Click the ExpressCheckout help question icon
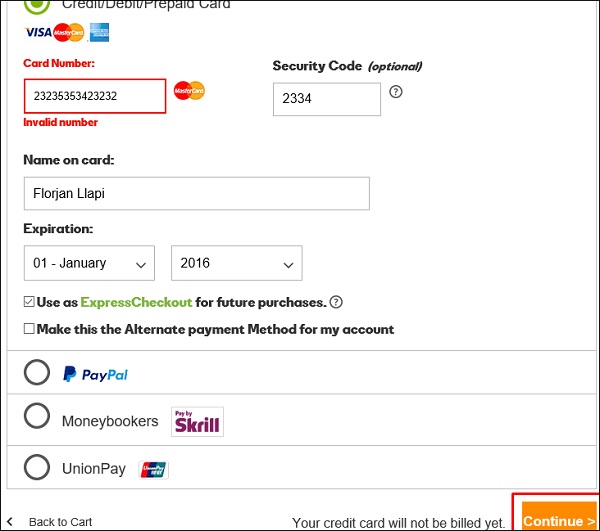Viewport: 600px width, 531px height. [336, 303]
